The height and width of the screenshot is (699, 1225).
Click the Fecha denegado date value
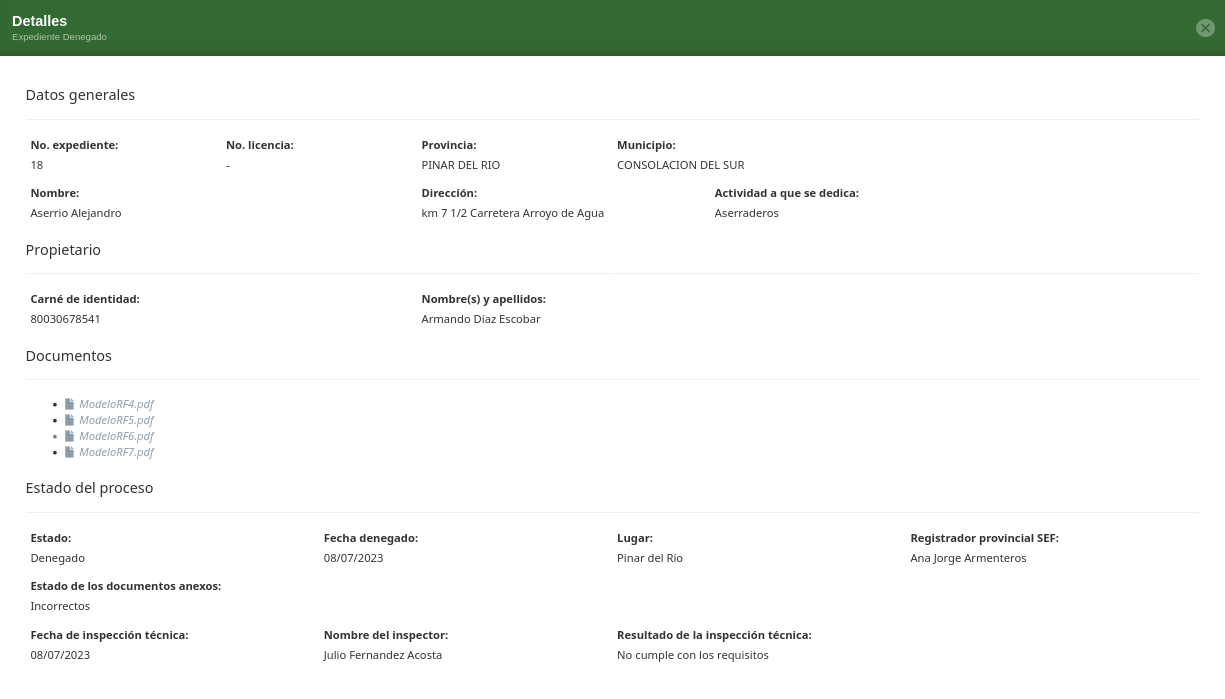point(353,558)
